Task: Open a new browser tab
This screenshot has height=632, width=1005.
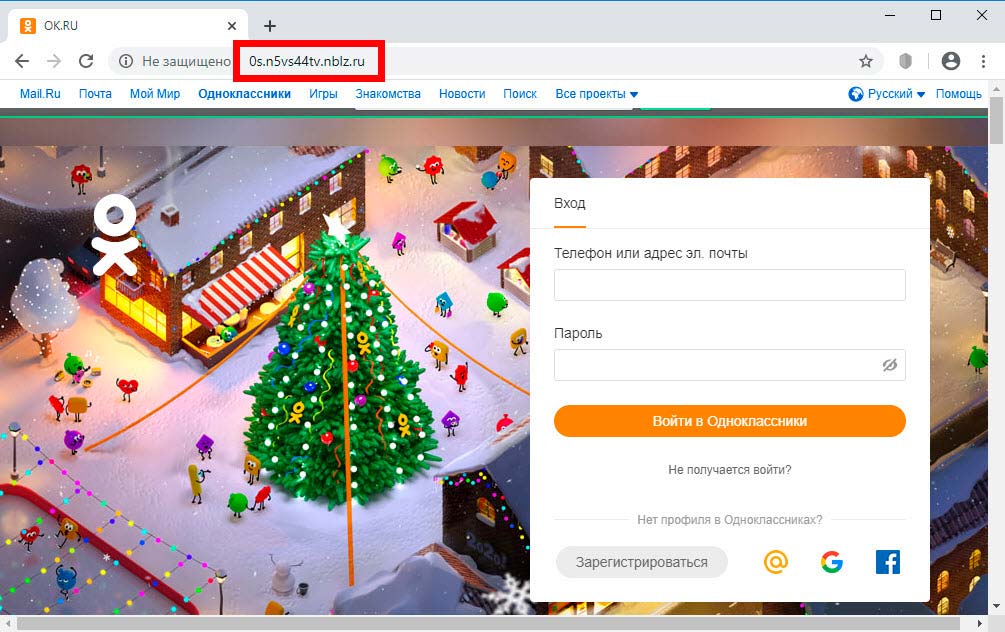Action: click(x=270, y=26)
